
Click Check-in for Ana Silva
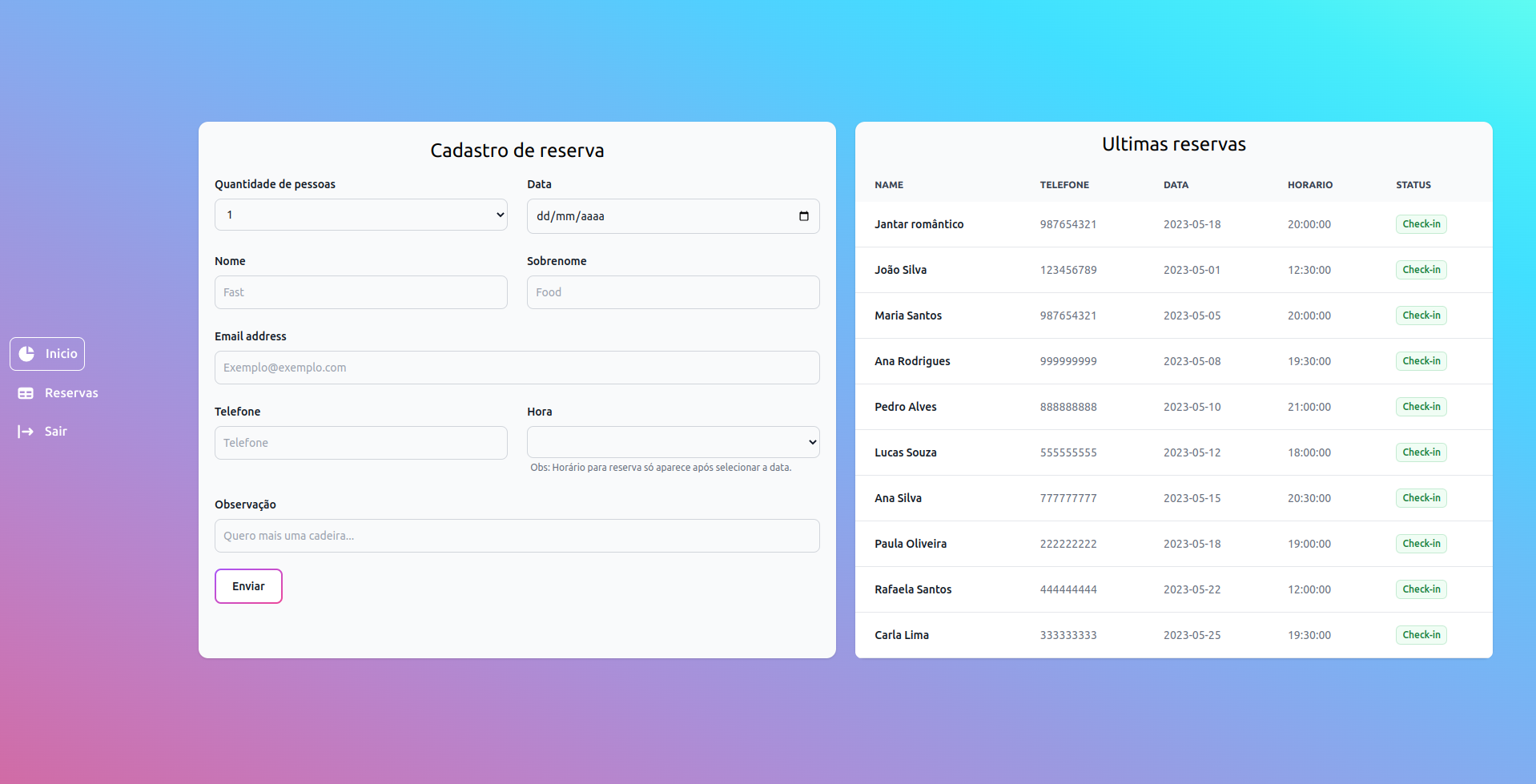click(1421, 498)
